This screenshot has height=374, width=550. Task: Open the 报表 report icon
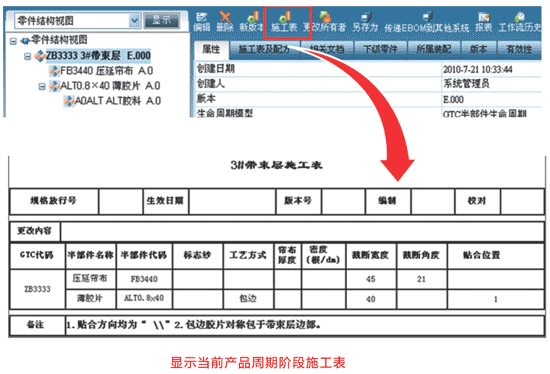[x=484, y=22]
